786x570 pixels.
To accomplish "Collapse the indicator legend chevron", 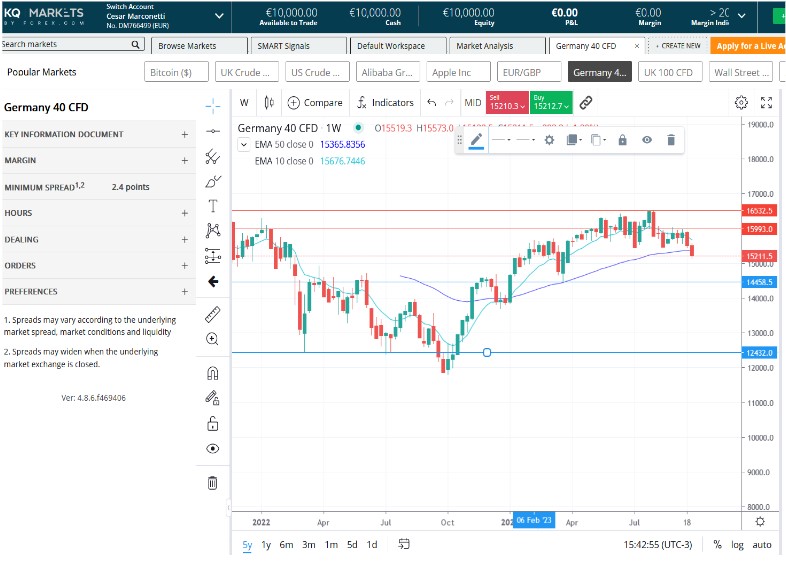I will [x=244, y=145].
